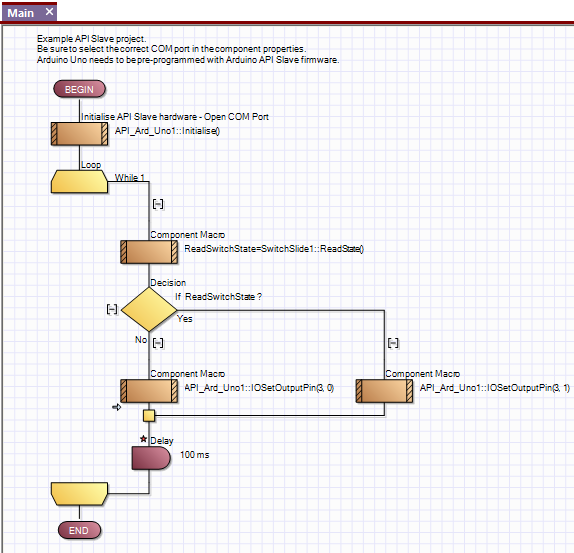Click the 'Loop' label

(91, 165)
